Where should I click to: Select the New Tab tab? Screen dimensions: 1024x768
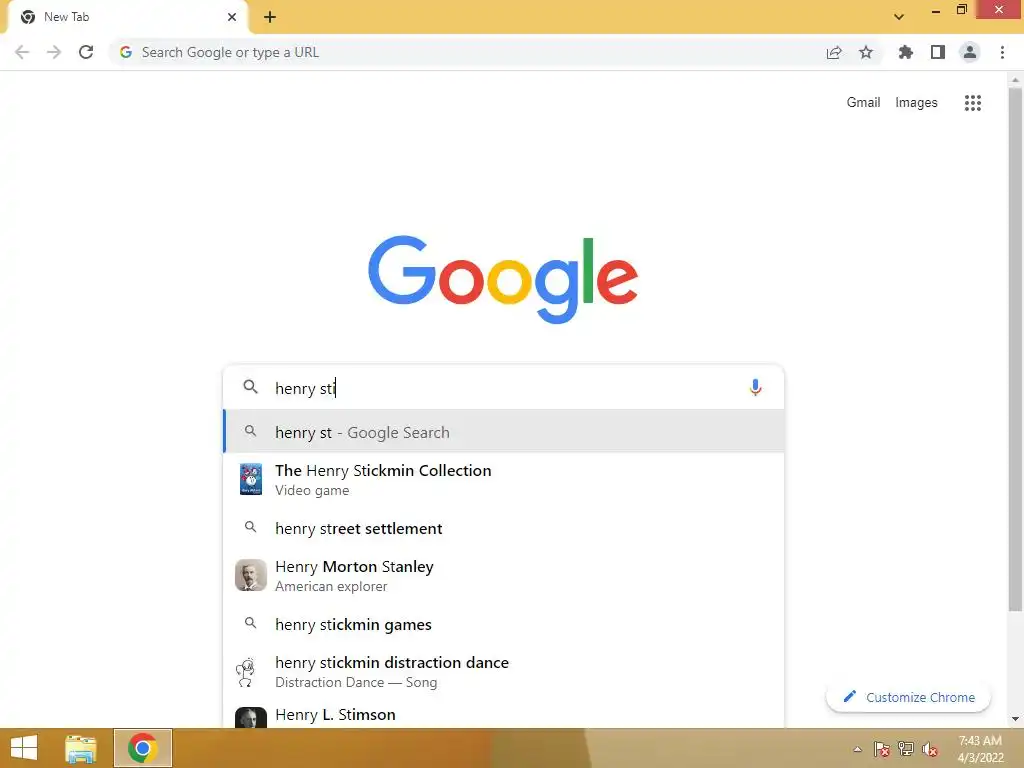tap(128, 17)
